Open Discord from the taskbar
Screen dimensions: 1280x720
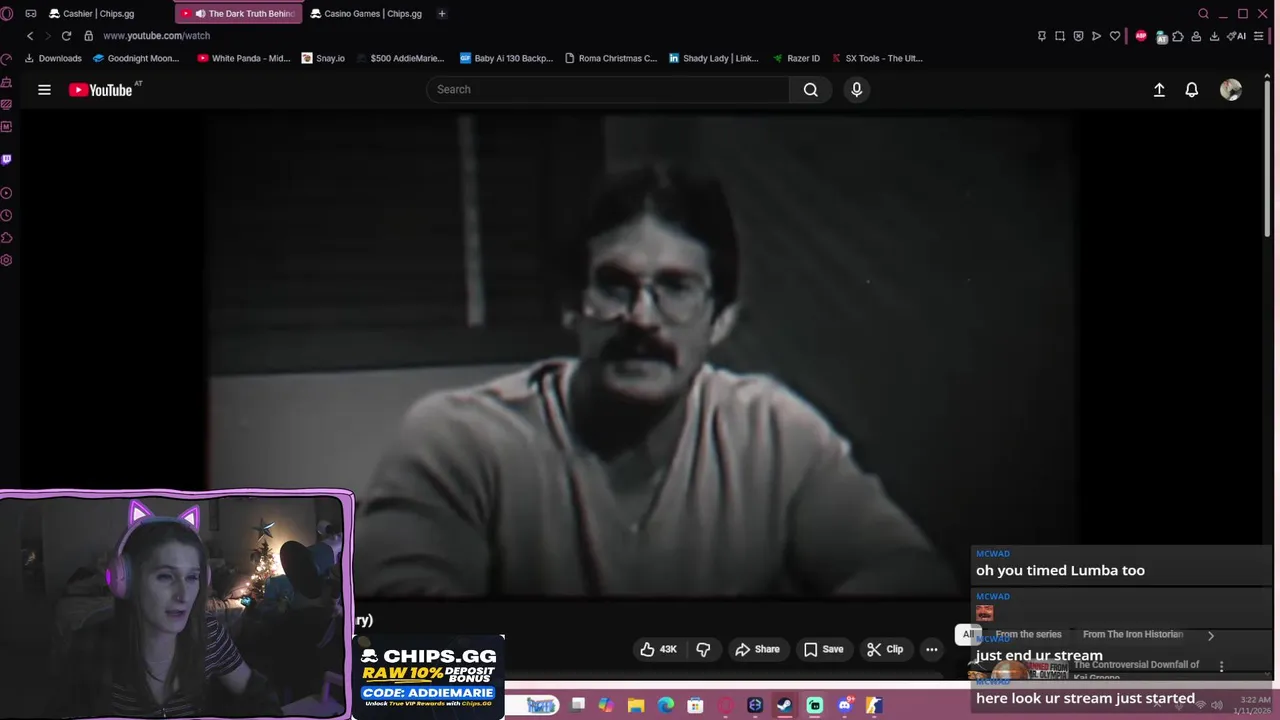(x=845, y=705)
